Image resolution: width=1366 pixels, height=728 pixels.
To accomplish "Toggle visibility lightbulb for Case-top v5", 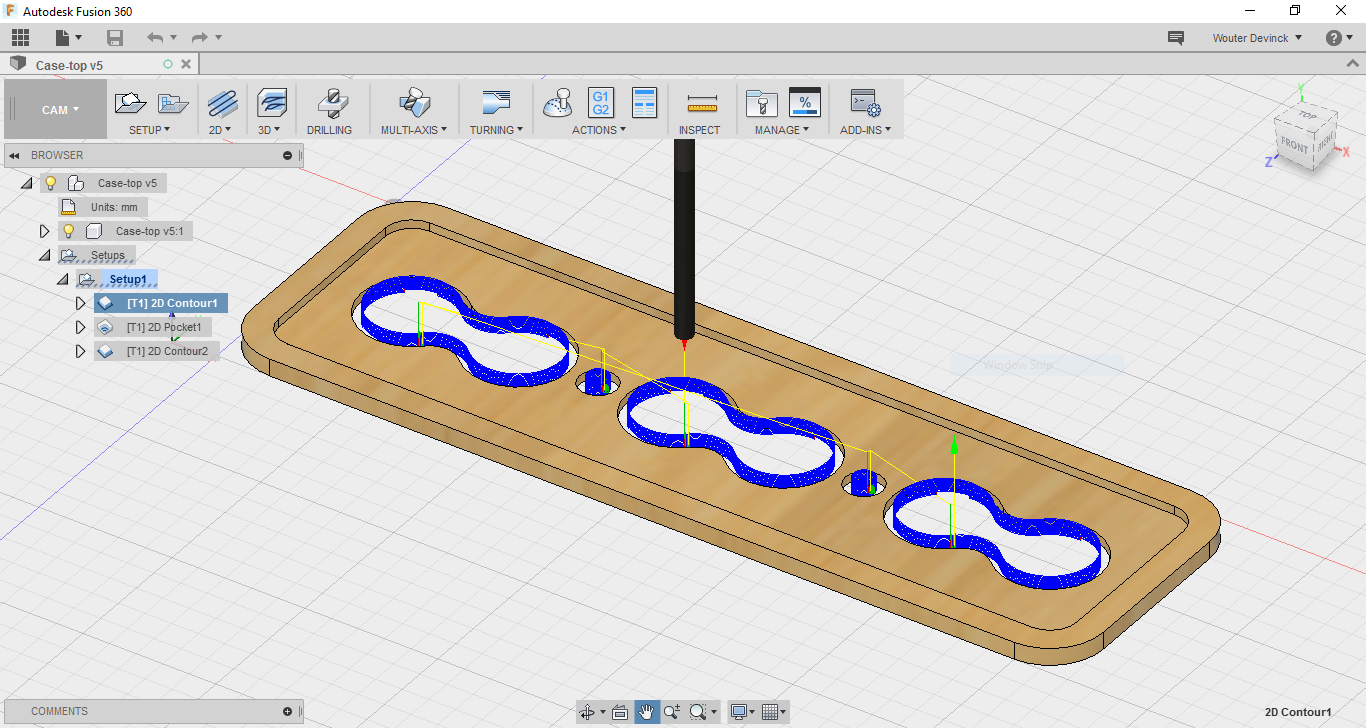I will (50, 183).
